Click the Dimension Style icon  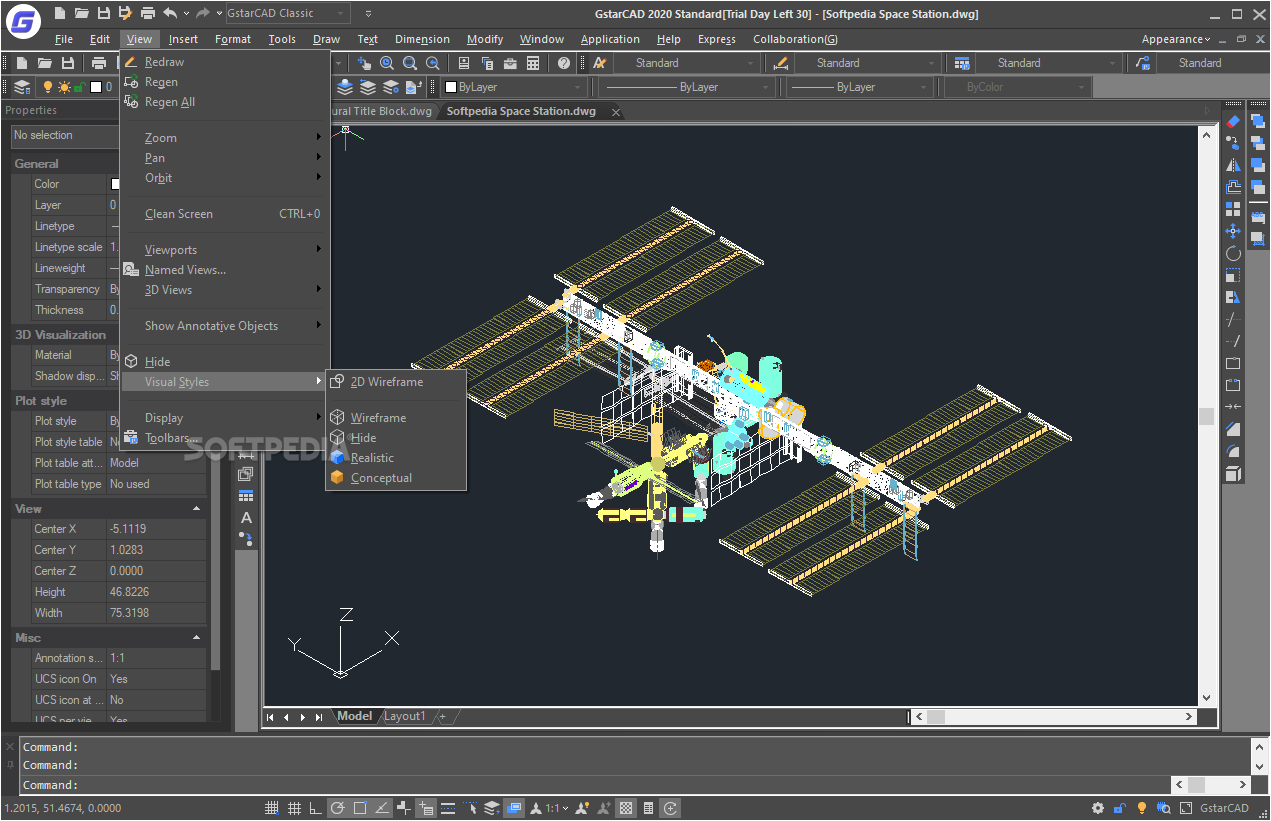point(781,63)
